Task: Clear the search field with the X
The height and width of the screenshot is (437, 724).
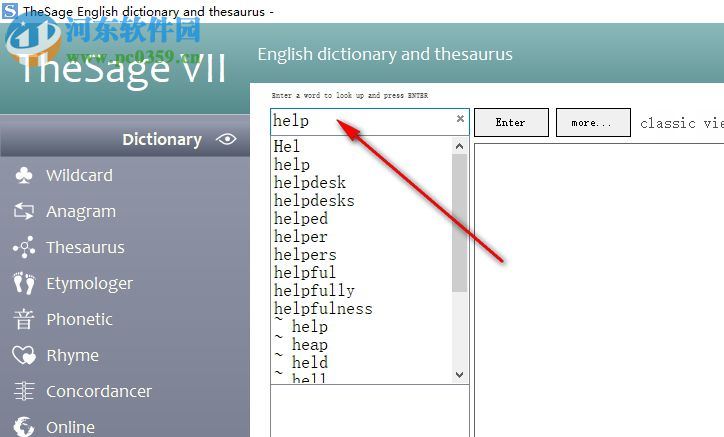Action: coord(460,119)
